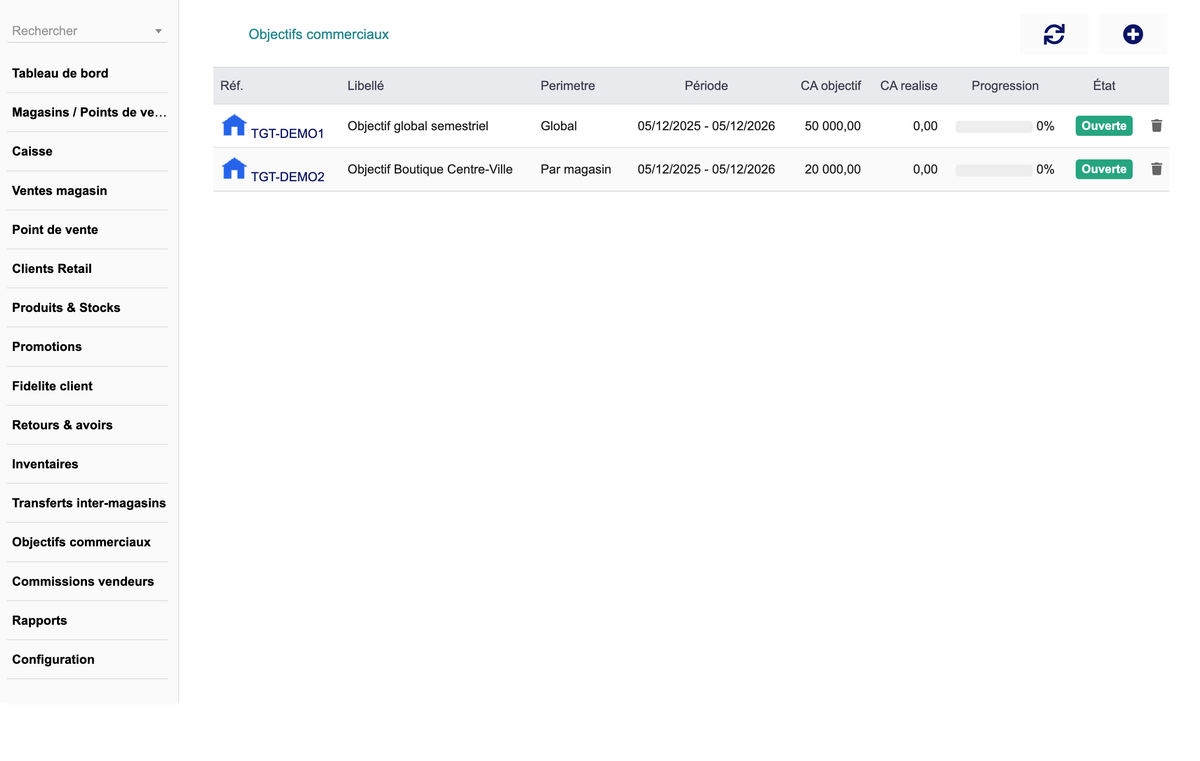Sort by Libellé column header
1200x761 pixels.
(x=366, y=86)
